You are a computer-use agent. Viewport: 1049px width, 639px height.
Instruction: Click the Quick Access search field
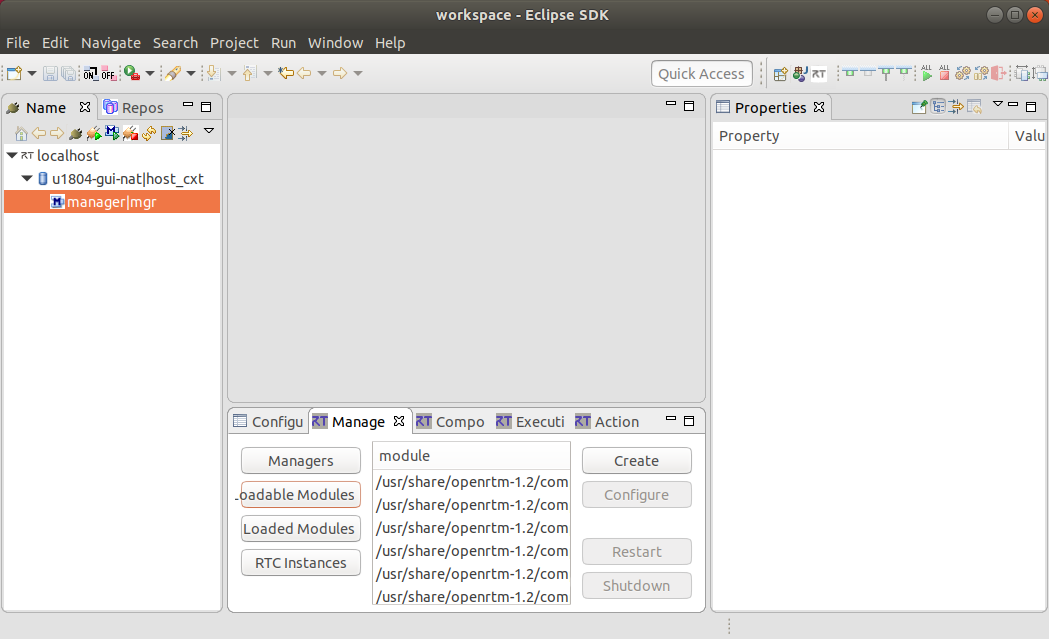point(701,73)
